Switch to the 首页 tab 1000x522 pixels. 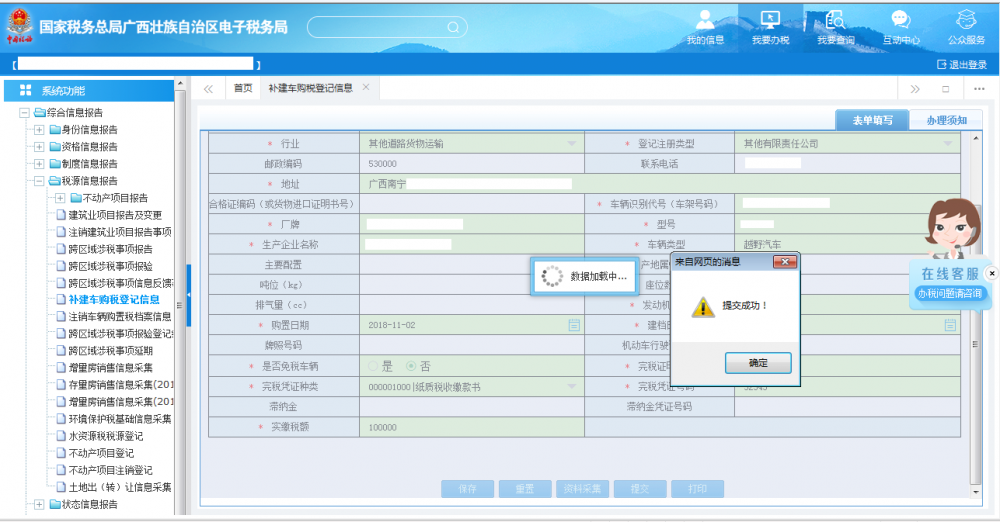click(x=243, y=88)
